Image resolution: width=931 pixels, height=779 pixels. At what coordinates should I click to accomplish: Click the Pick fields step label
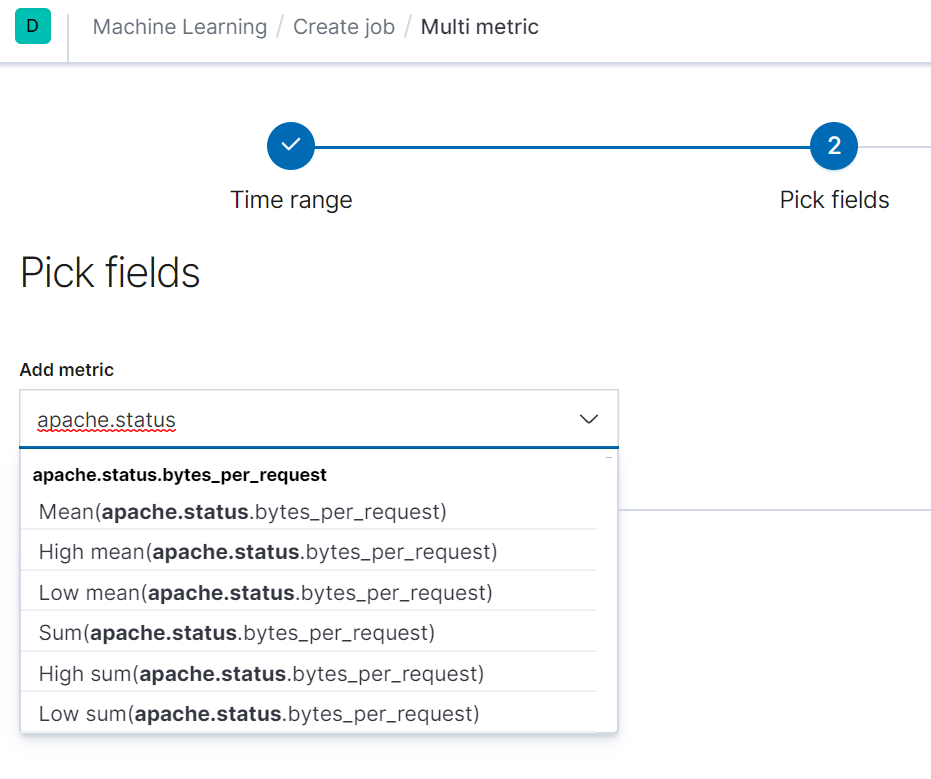[834, 200]
